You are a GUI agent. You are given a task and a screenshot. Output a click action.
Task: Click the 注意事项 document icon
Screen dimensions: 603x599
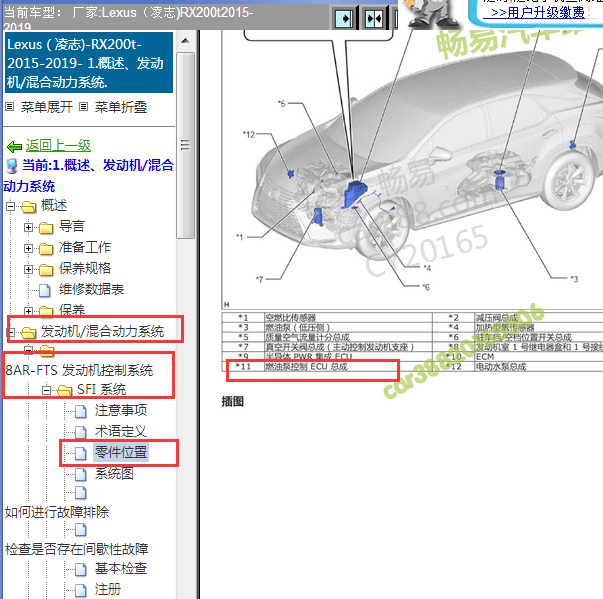pos(80,411)
